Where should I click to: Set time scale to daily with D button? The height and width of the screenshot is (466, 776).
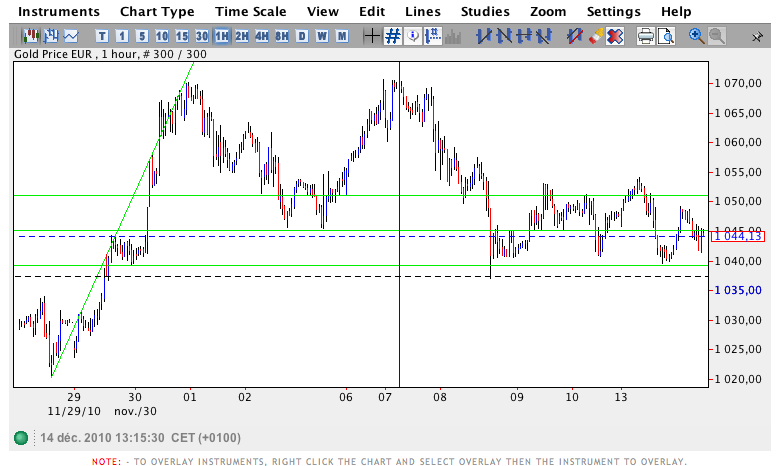(x=302, y=36)
